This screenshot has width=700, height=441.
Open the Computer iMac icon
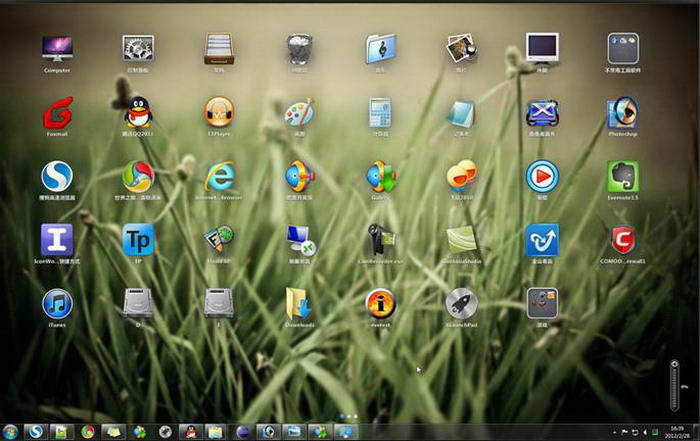click(57, 49)
